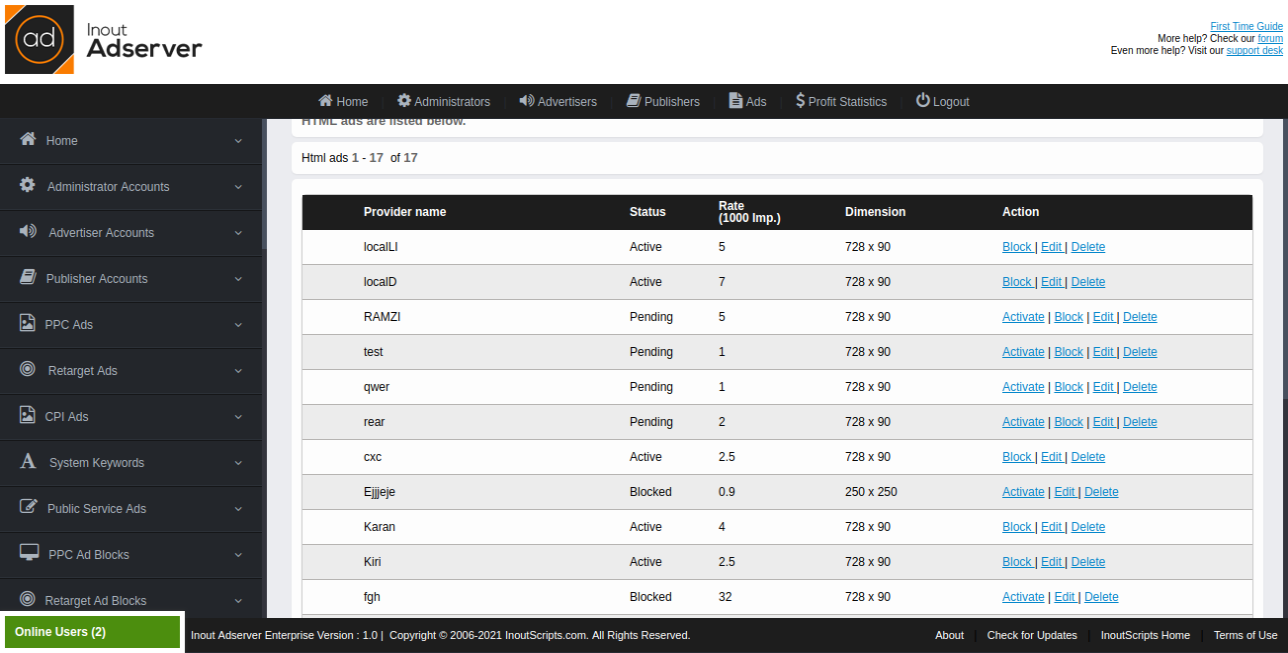Screen dimensions: 1288x653
Task: Delete the fgh ad
Action: 1101,597
